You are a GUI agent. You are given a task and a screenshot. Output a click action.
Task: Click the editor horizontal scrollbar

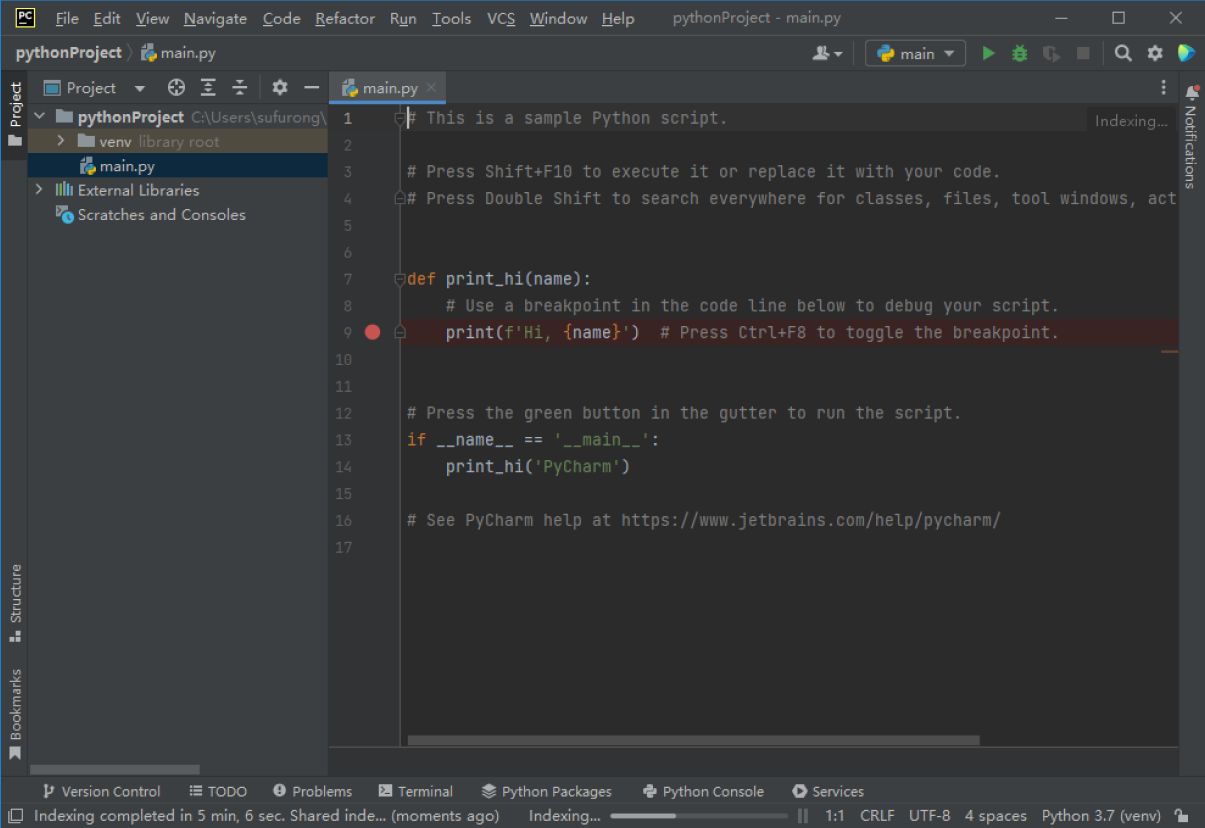coord(693,741)
